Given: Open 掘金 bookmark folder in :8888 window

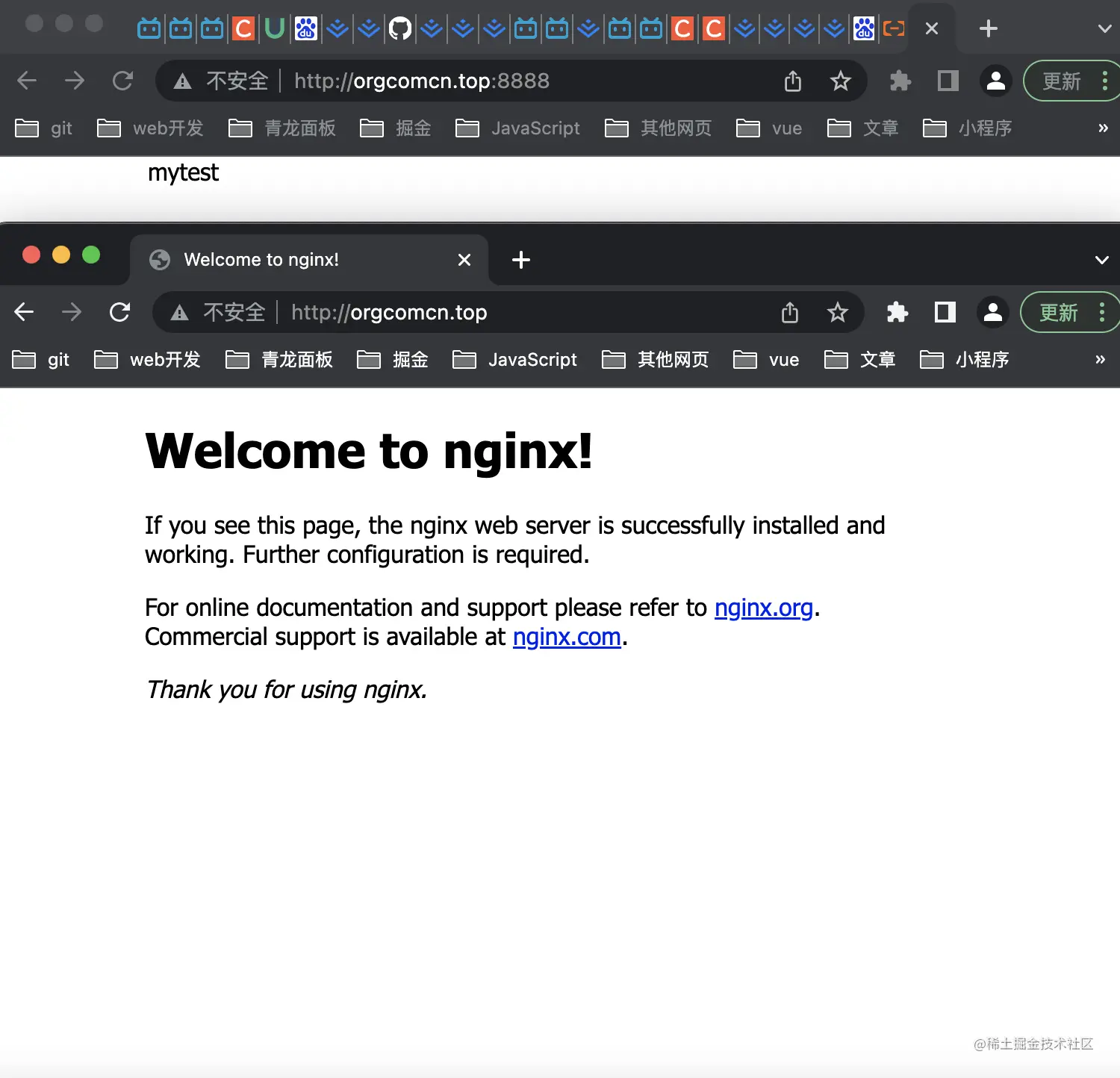Looking at the screenshot, I should 396,128.
